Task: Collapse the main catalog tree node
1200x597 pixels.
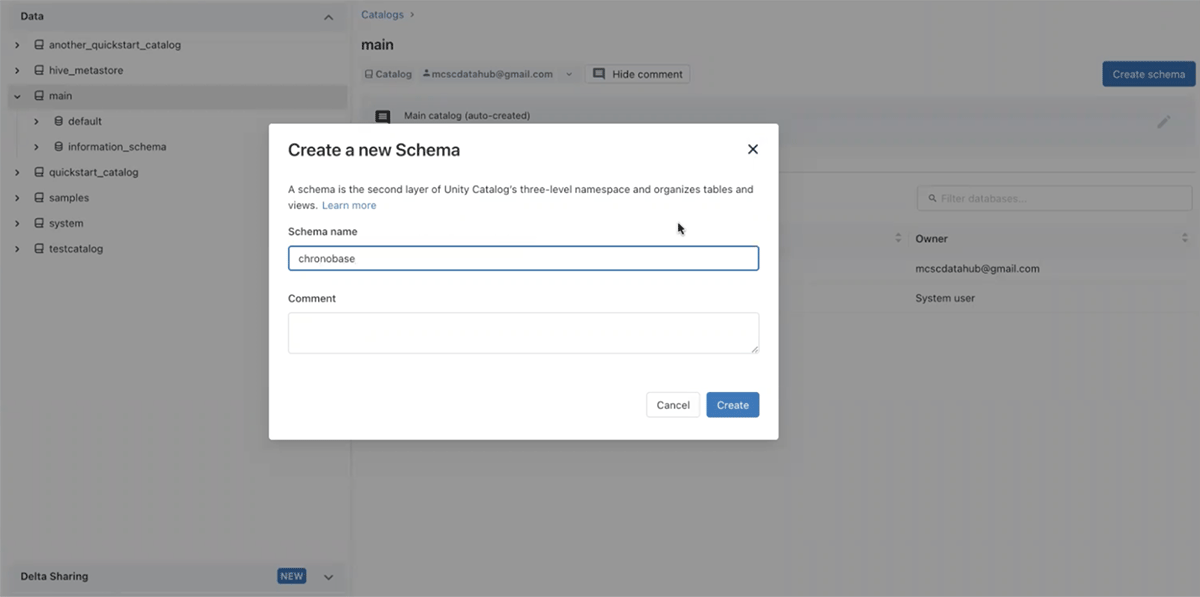Action: [17, 96]
